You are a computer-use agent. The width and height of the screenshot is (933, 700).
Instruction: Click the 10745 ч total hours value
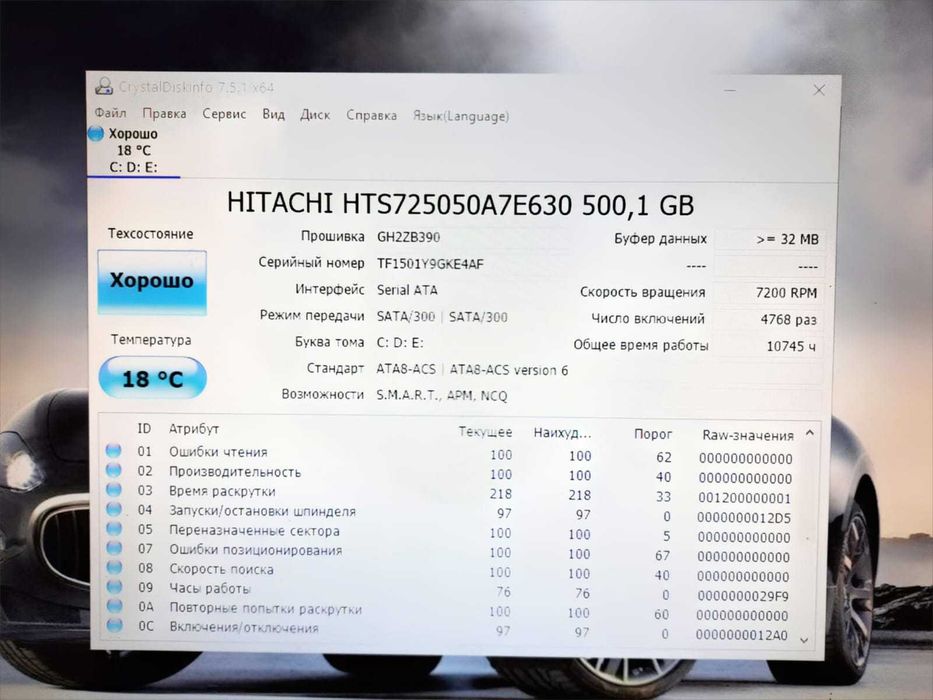pos(791,346)
